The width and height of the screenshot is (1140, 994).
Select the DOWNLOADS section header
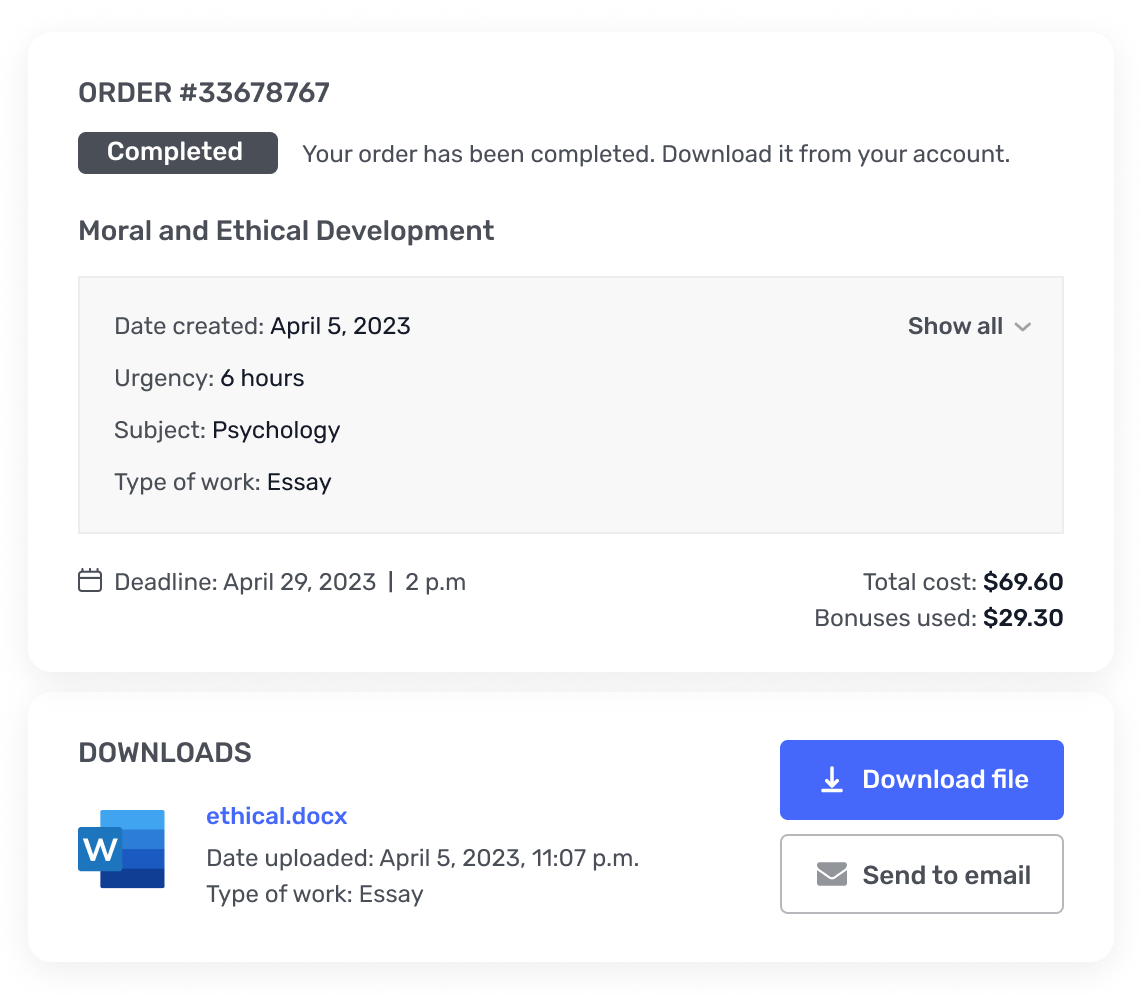coord(164,752)
